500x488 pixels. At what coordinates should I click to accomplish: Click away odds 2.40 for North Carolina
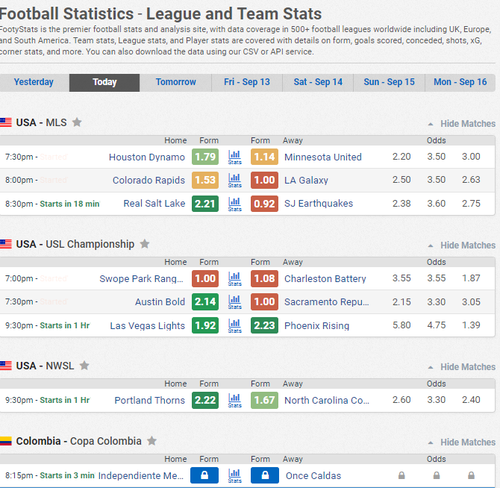471,400
